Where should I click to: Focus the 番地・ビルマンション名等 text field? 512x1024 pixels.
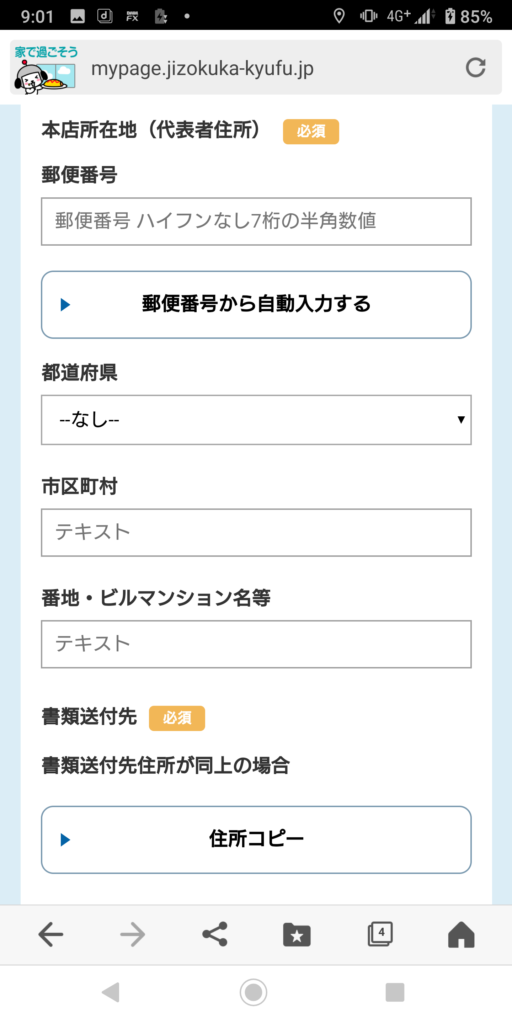(x=256, y=644)
